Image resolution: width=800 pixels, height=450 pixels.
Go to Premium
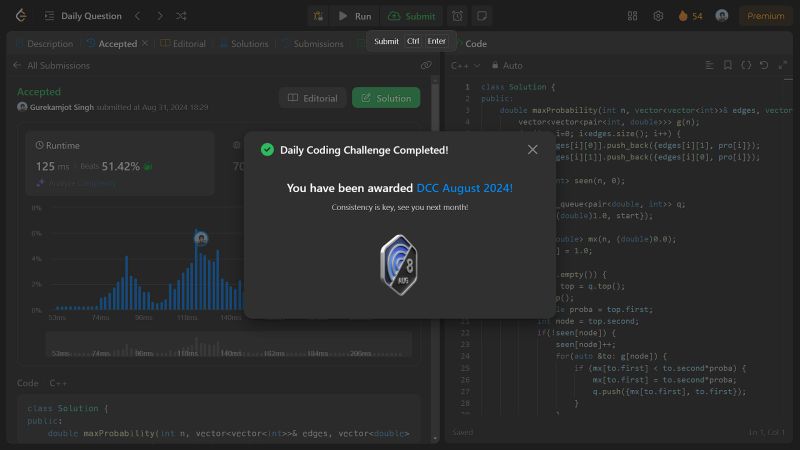[765, 16]
